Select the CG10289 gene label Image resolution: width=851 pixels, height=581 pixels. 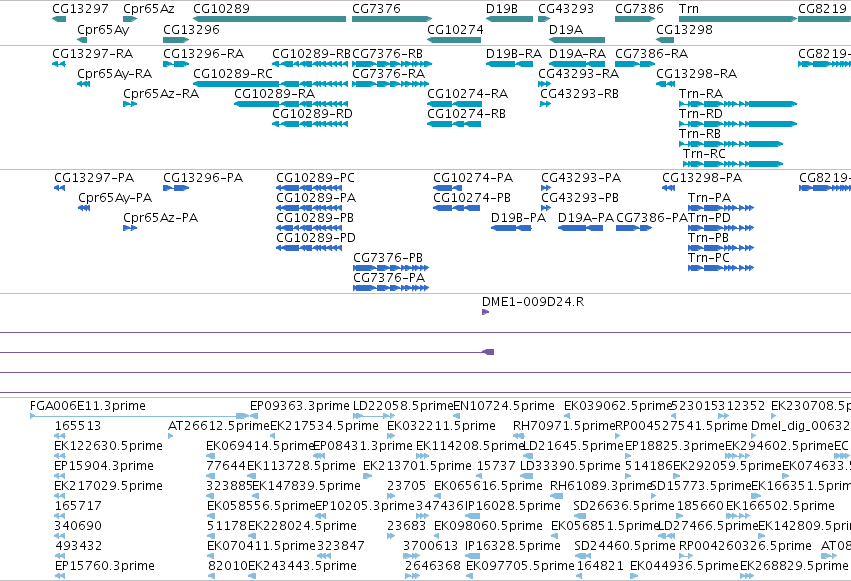221,9
